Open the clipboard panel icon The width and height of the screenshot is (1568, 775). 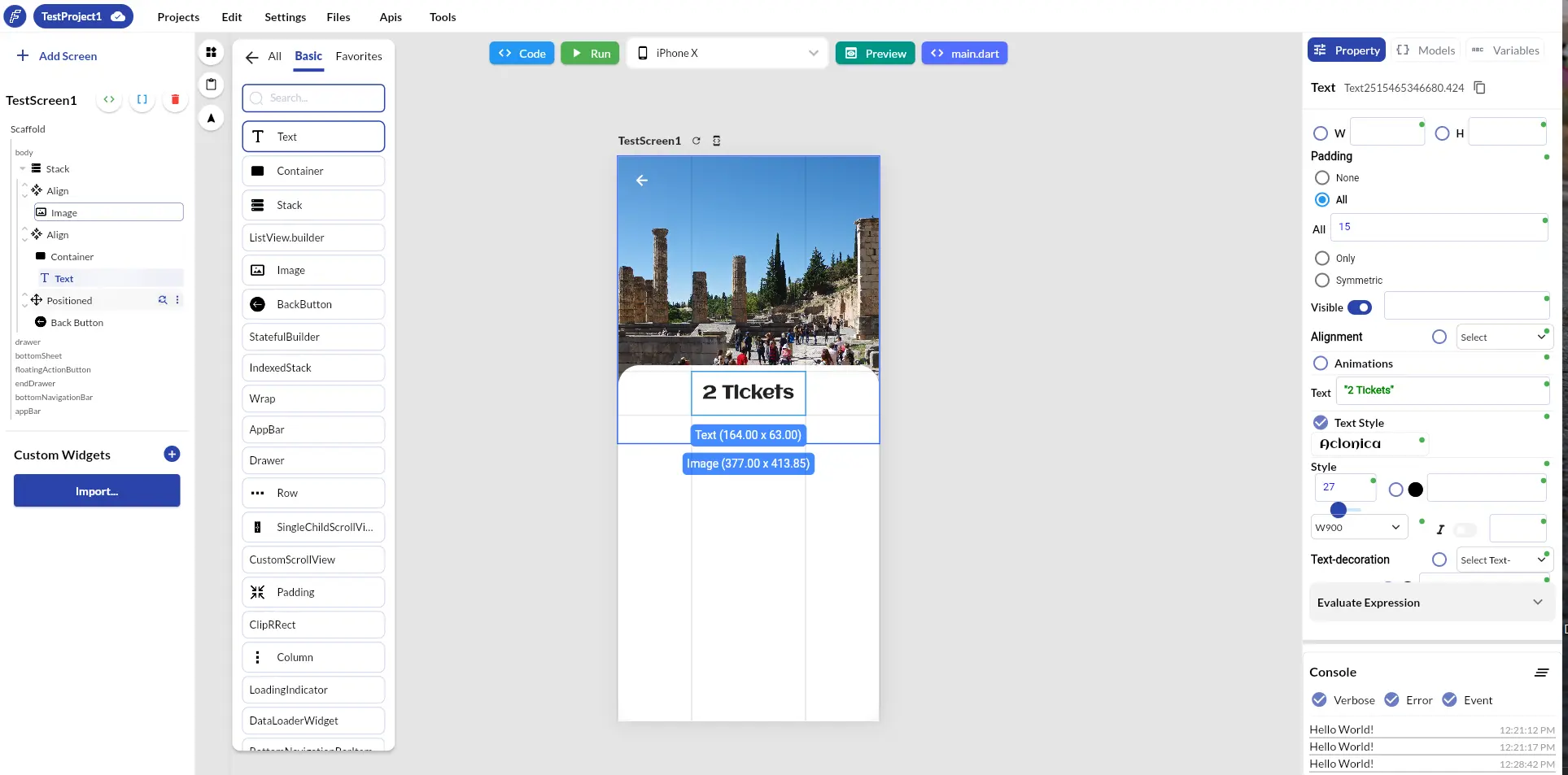[x=211, y=85]
